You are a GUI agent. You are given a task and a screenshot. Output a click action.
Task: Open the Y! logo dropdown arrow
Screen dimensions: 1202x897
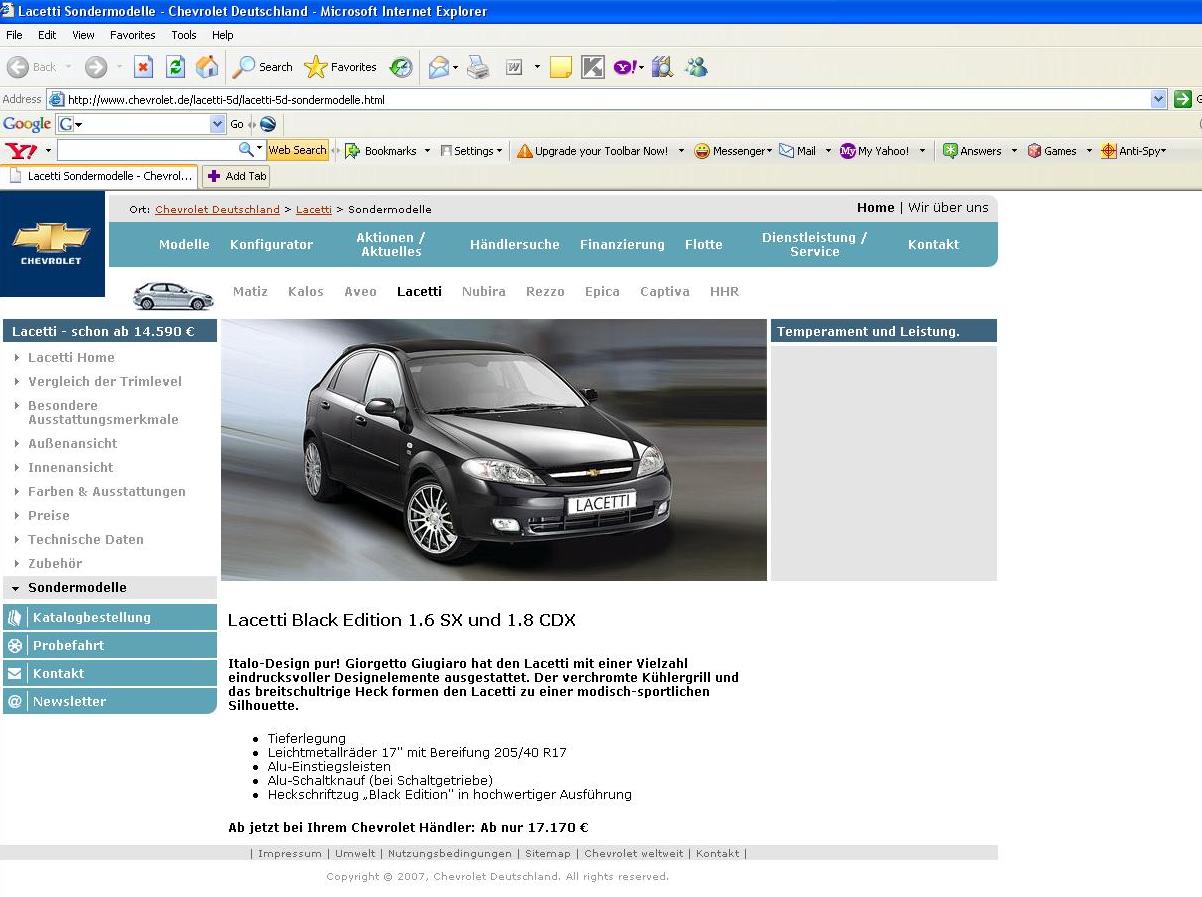click(x=48, y=151)
